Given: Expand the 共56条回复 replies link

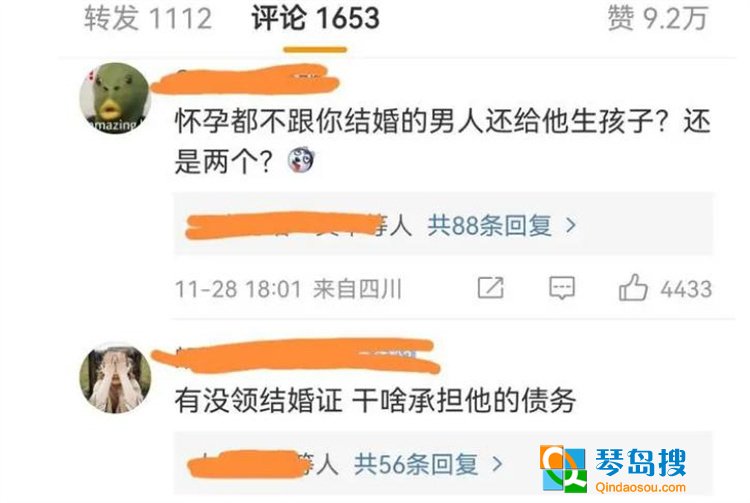Looking at the screenshot, I should point(416,464).
